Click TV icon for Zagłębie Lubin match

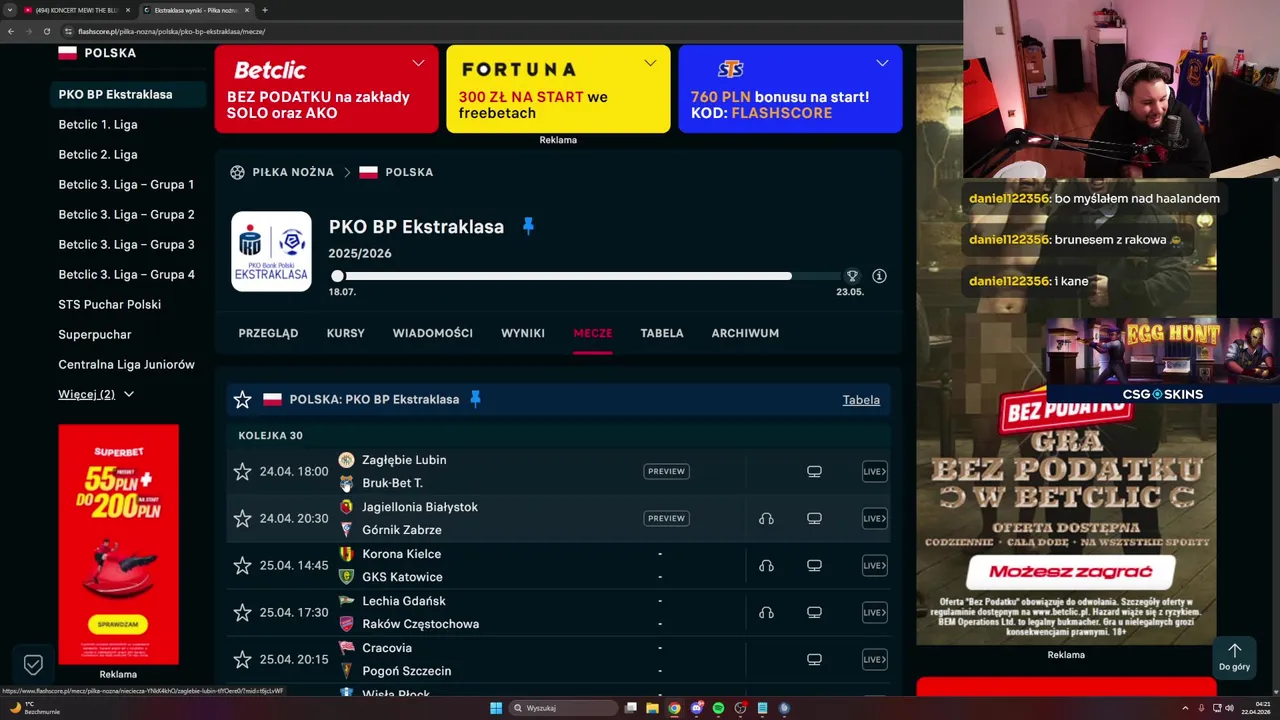pyautogui.click(x=814, y=471)
